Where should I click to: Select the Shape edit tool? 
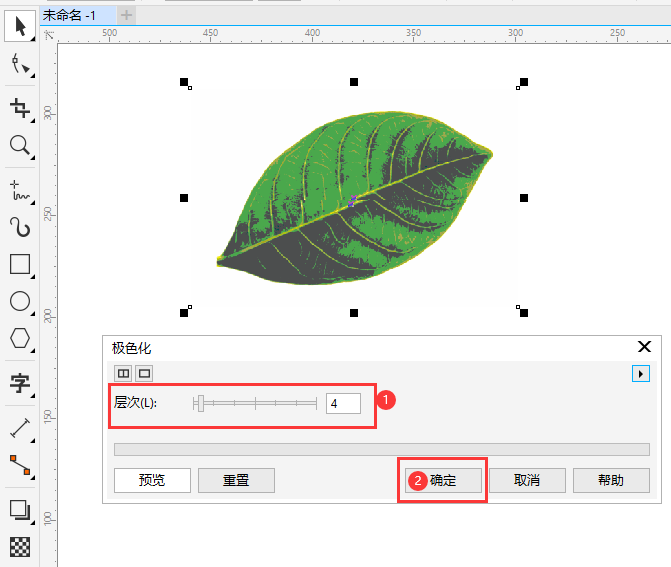[20, 64]
